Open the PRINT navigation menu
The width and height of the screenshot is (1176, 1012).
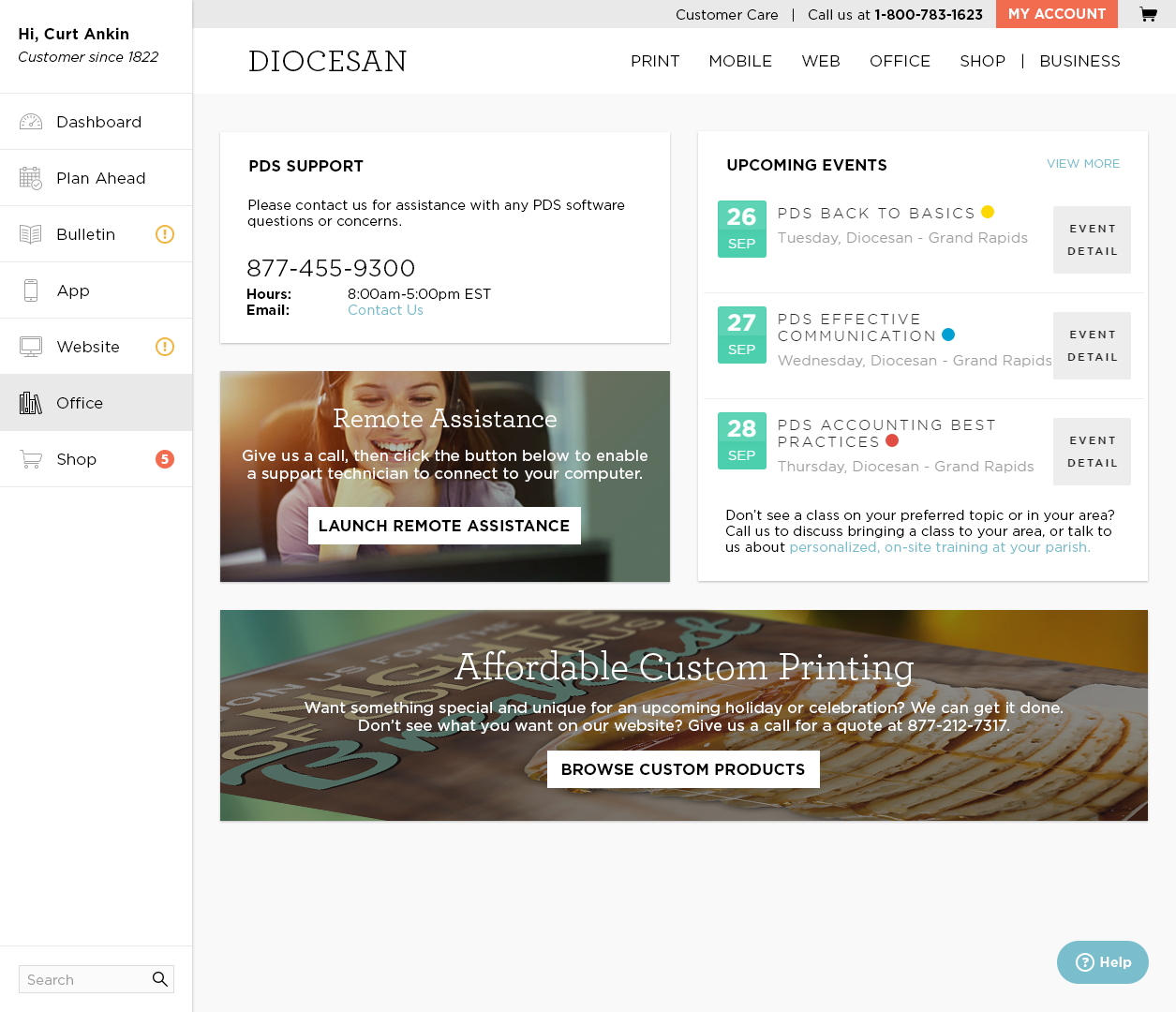654,61
